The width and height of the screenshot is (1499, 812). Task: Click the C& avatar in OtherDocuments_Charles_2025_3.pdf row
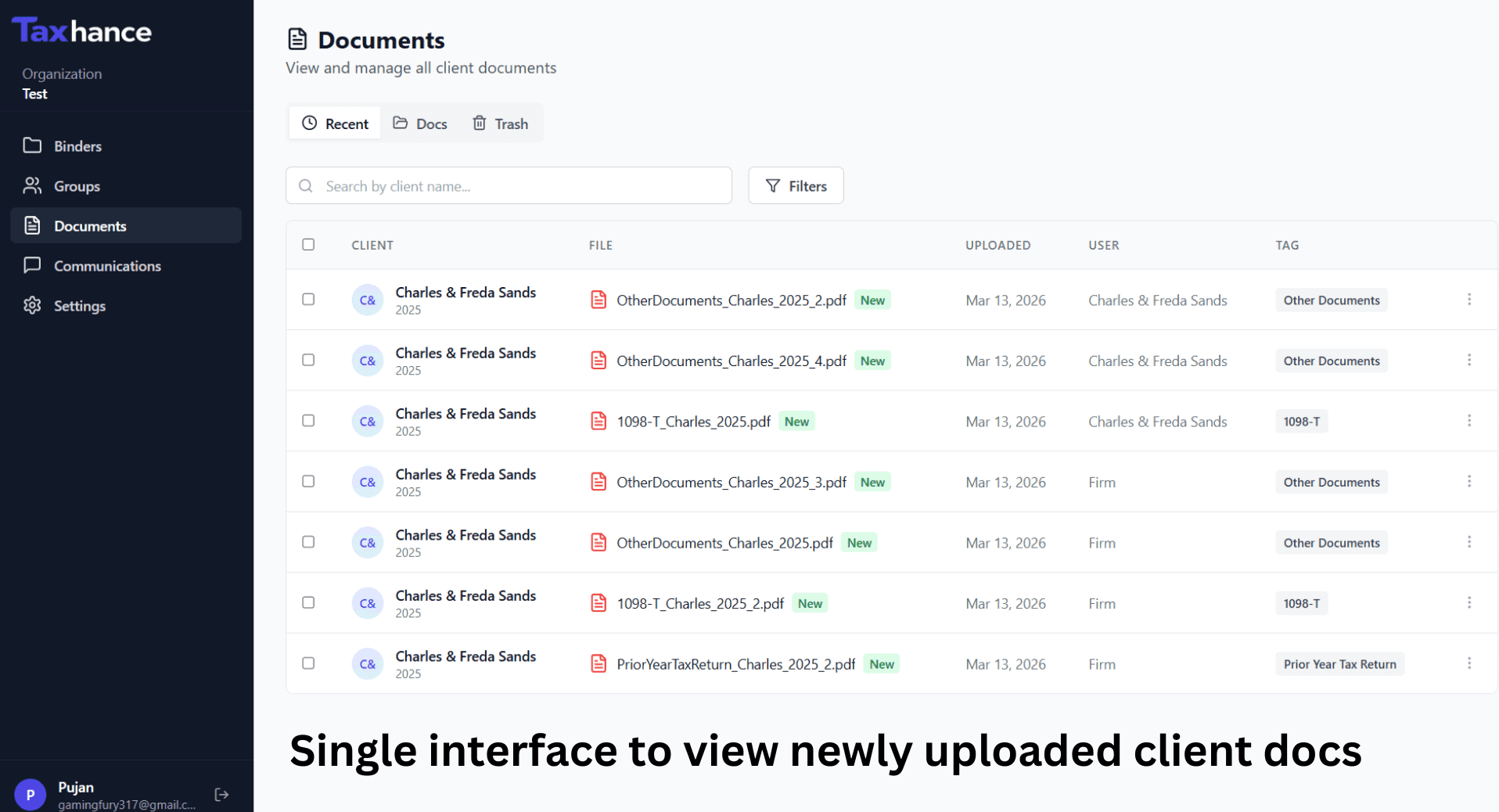(x=368, y=482)
